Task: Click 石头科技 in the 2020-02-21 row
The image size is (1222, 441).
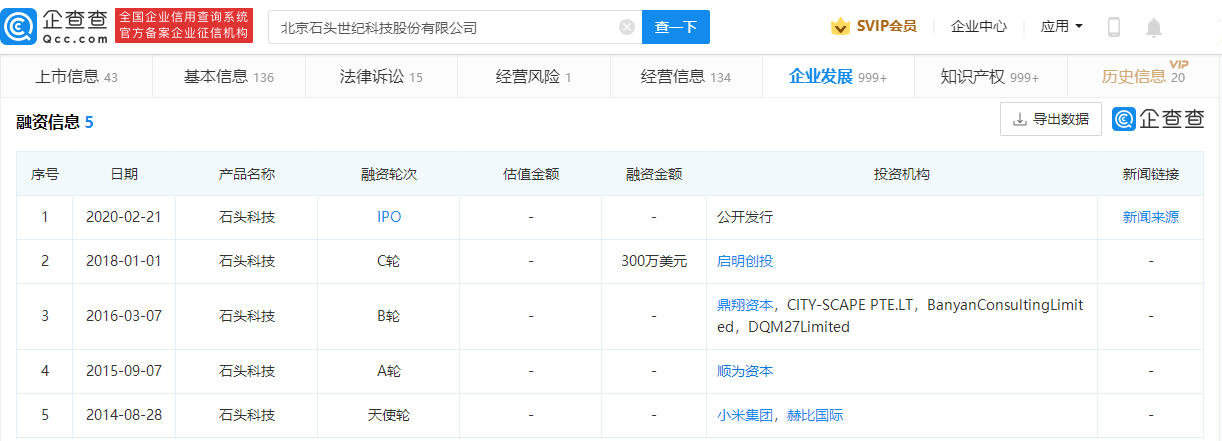Action: (247, 217)
